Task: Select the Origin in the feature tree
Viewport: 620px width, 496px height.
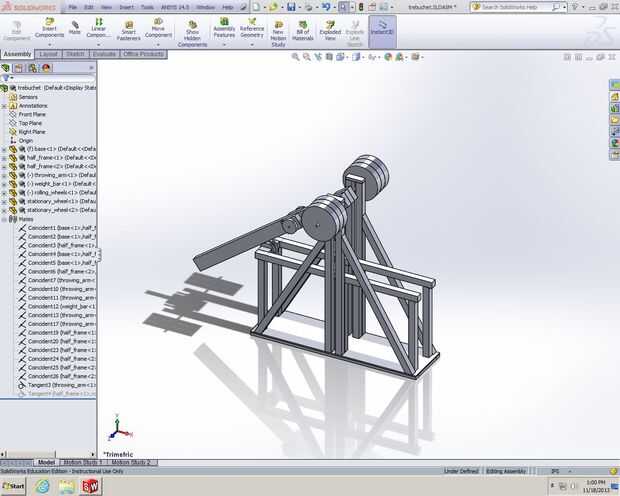Action: 26,140
